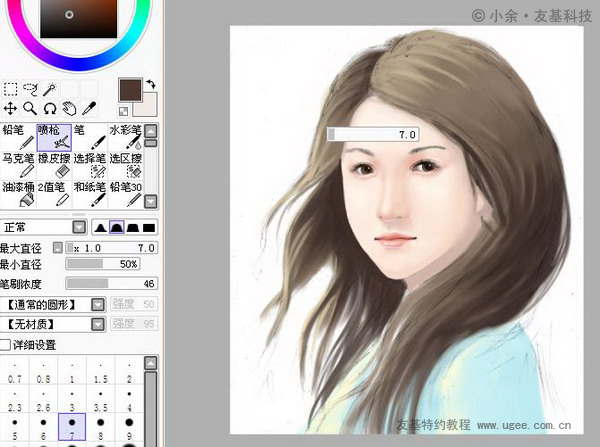
Task: Select the eyedropper color picker tool
Action: click(x=89, y=109)
